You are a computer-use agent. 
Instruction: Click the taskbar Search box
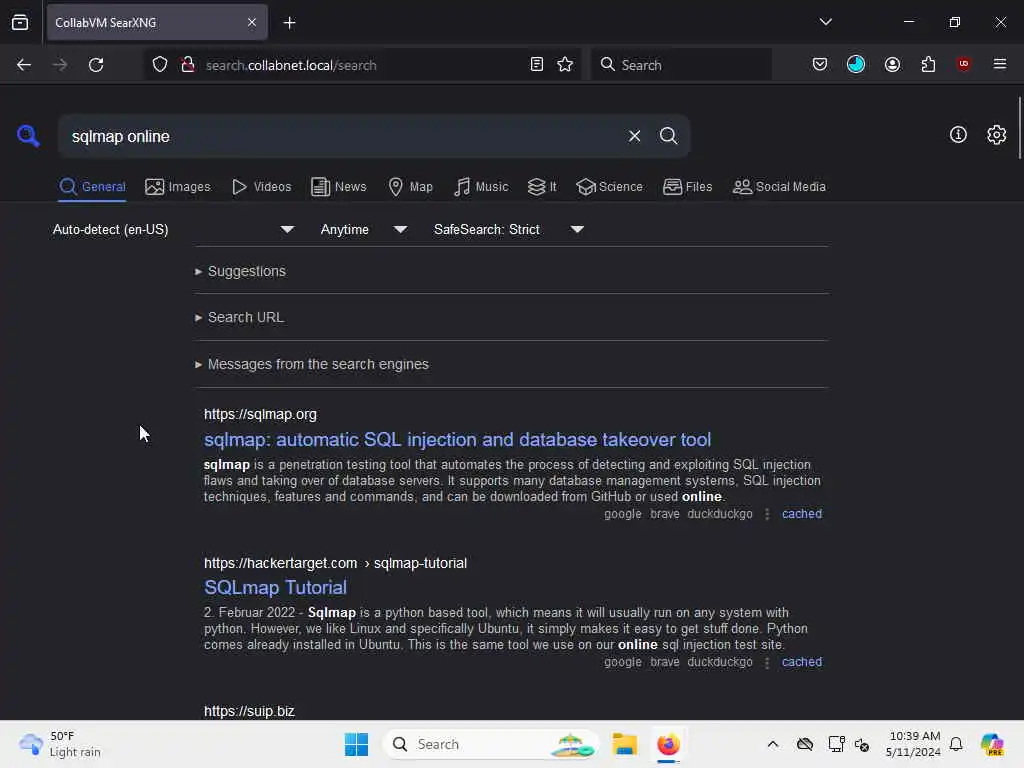(490, 744)
